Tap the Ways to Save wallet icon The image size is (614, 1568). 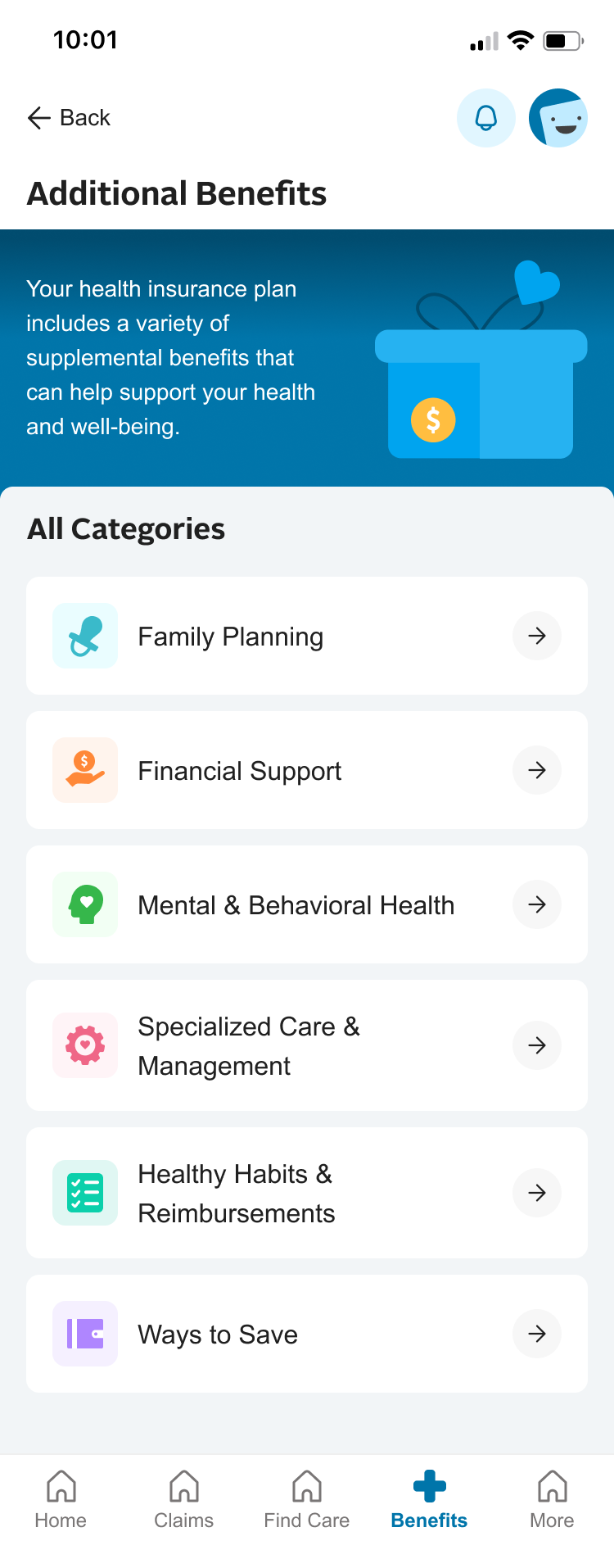pos(85,1334)
